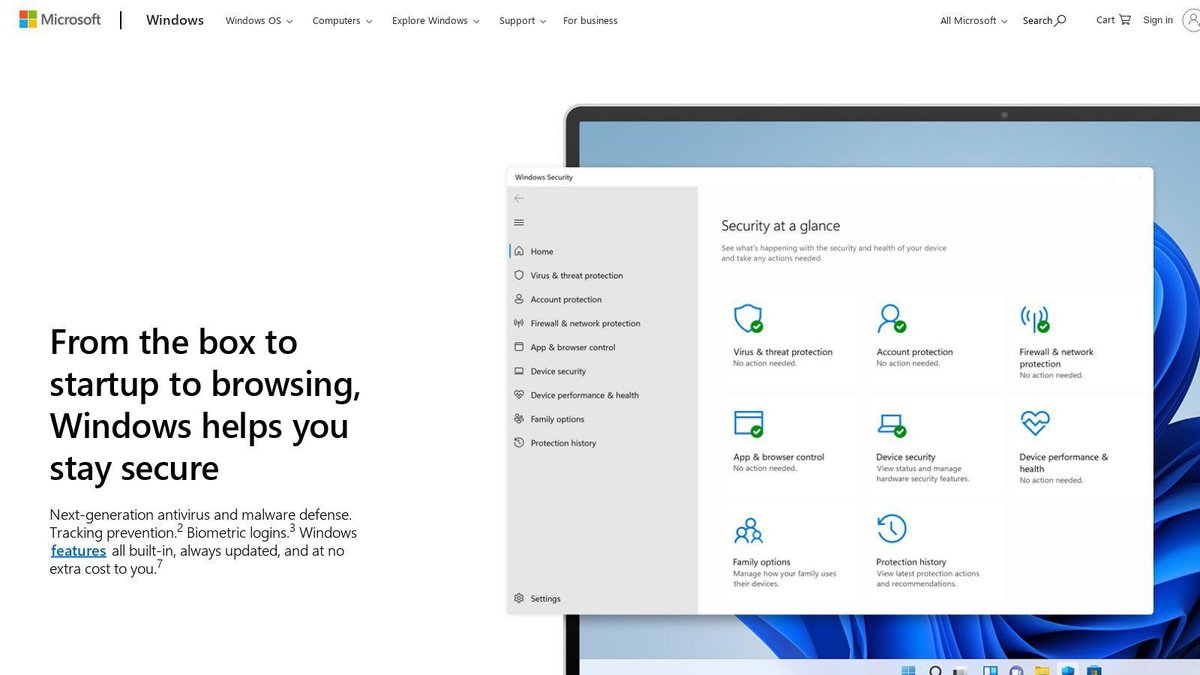The image size is (1200, 675).
Task: Click the Device security laptop tile icon
Action: tap(891, 424)
